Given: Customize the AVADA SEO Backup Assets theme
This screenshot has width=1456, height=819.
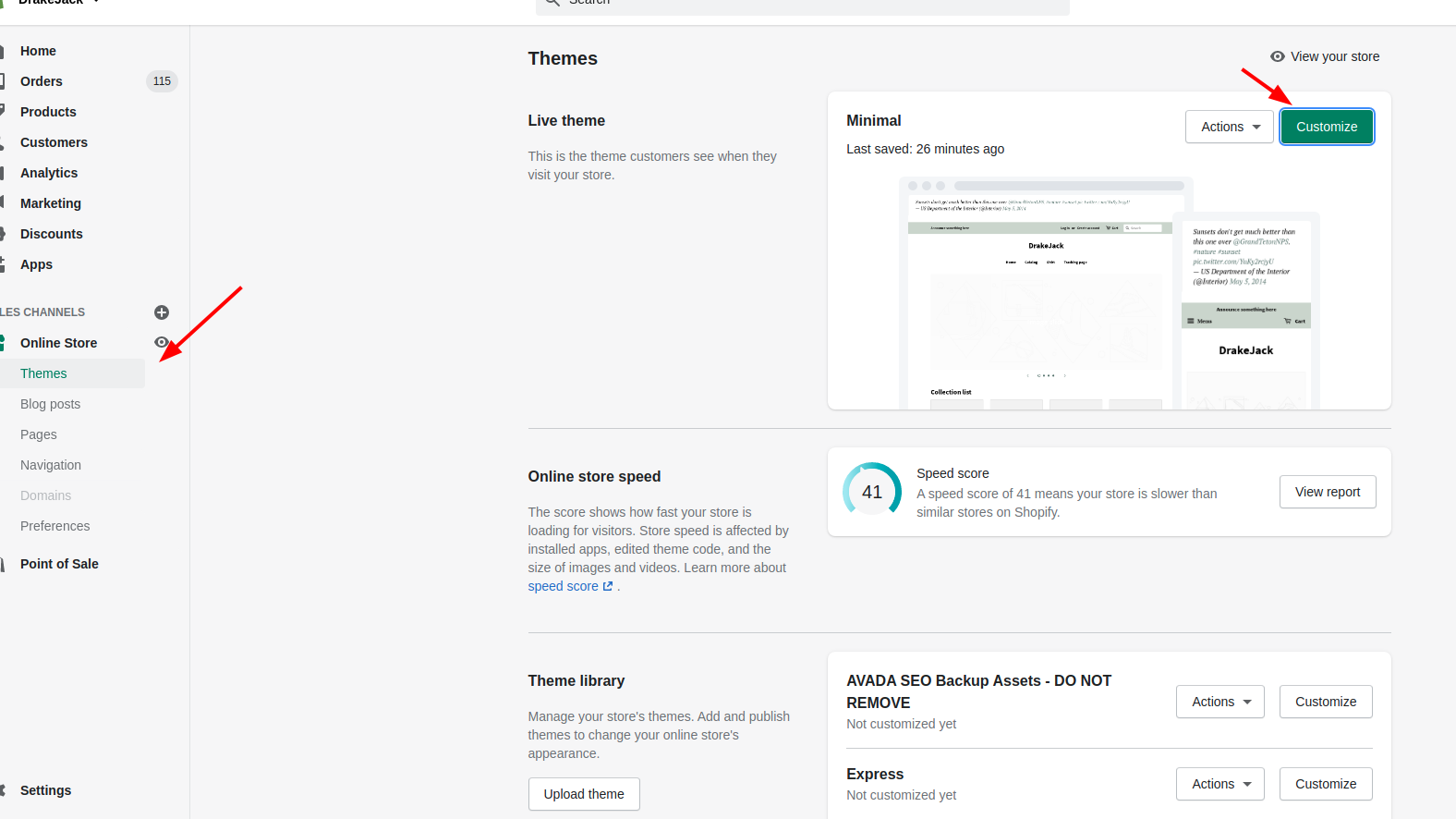Looking at the screenshot, I should [1325, 702].
